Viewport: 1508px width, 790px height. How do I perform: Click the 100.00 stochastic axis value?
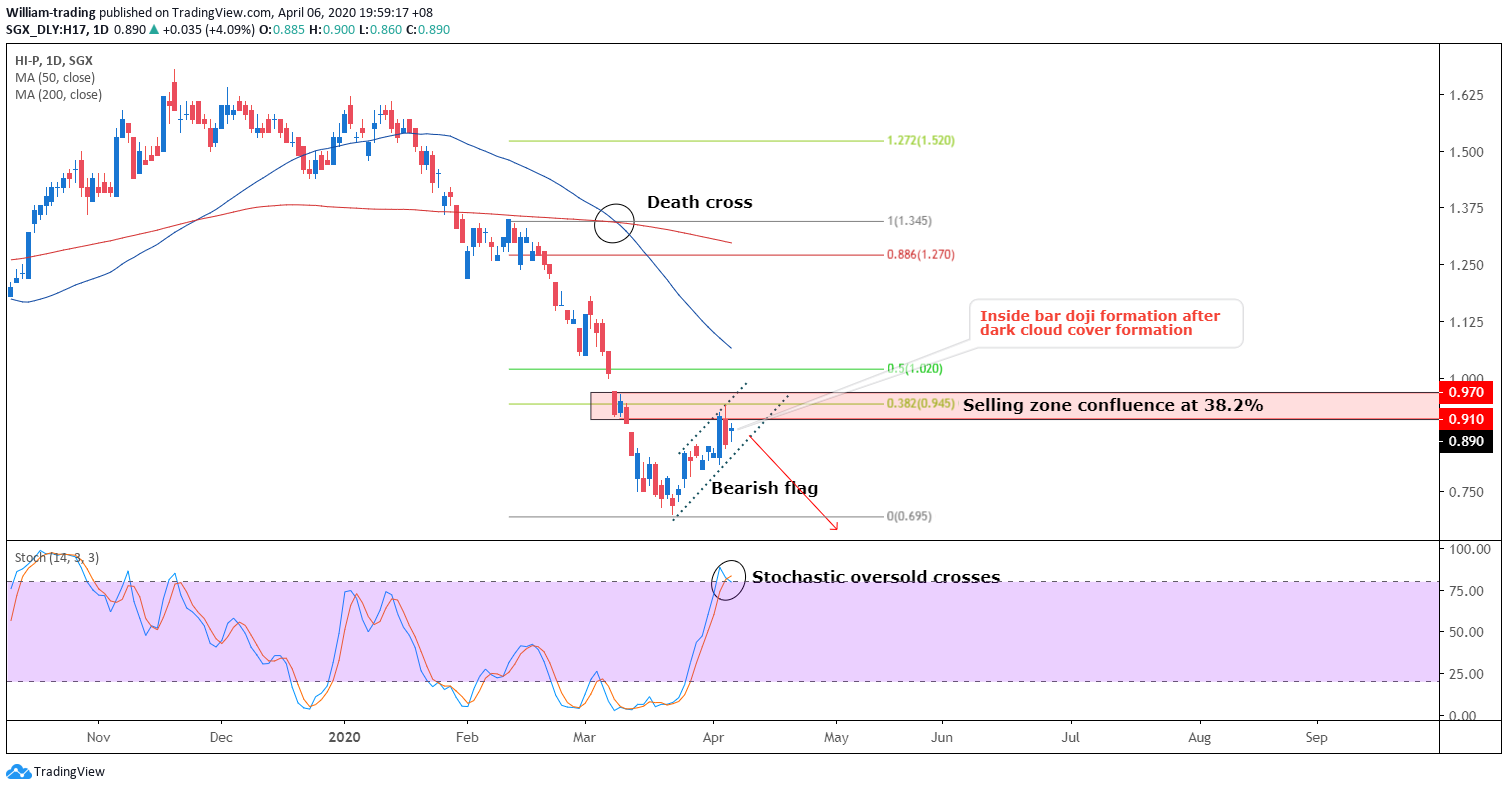point(1470,549)
